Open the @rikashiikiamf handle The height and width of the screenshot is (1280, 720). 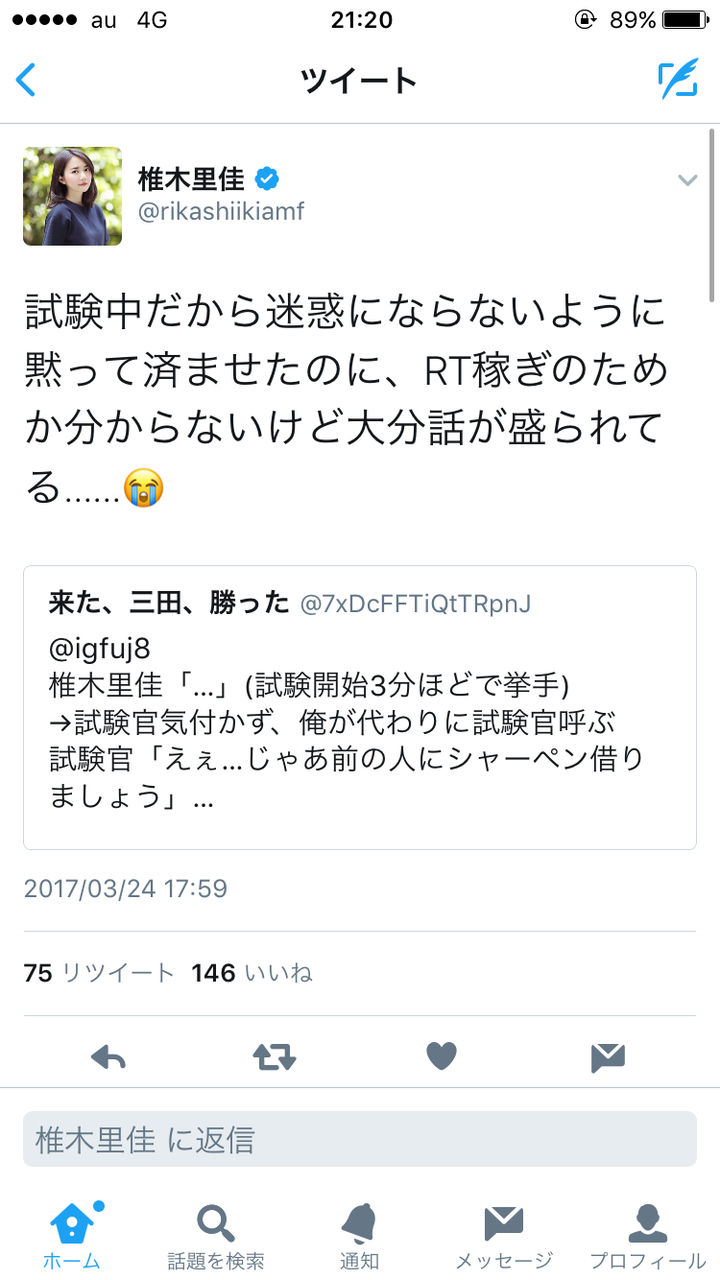pos(221,212)
